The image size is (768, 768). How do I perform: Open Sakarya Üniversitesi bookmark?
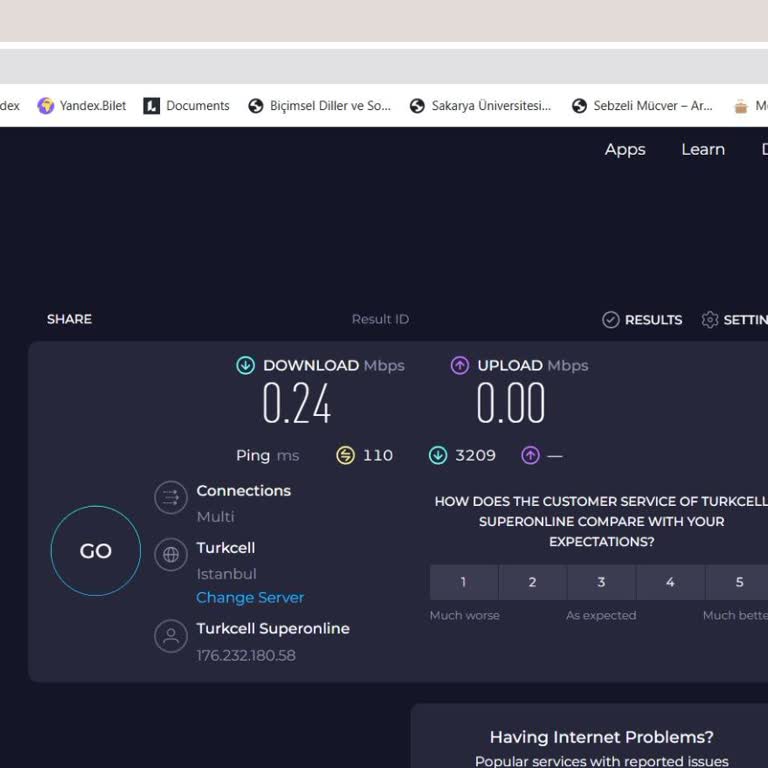tap(480, 105)
